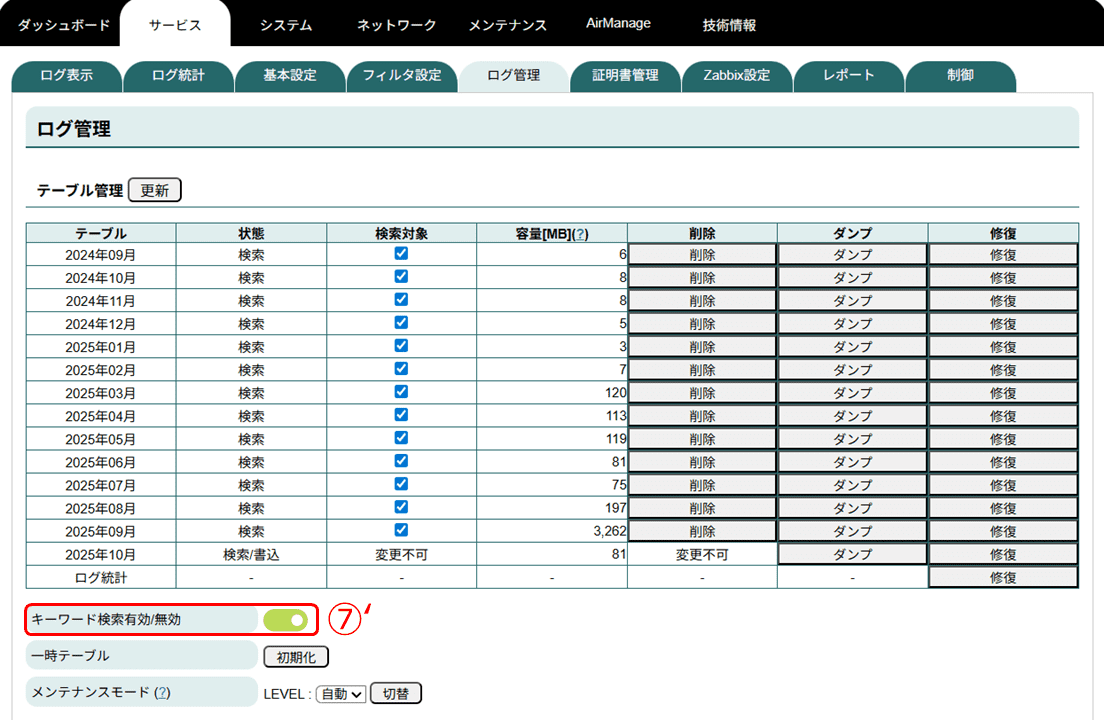This screenshot has width=1104, height=720.
Task: Open the maintenance mode LEVEL dropdown
Action: 341,694
